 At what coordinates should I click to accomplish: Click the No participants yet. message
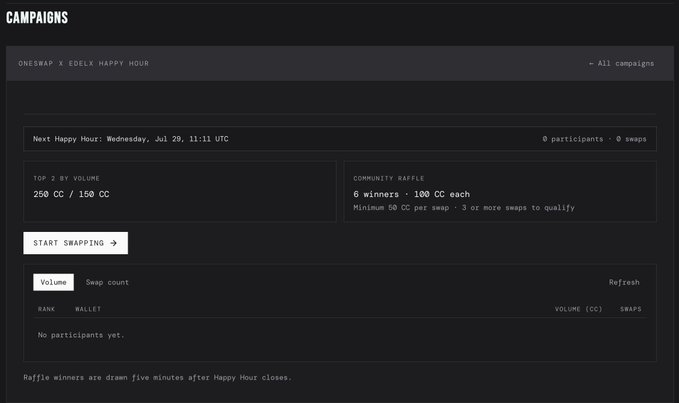tap(81, 335)
